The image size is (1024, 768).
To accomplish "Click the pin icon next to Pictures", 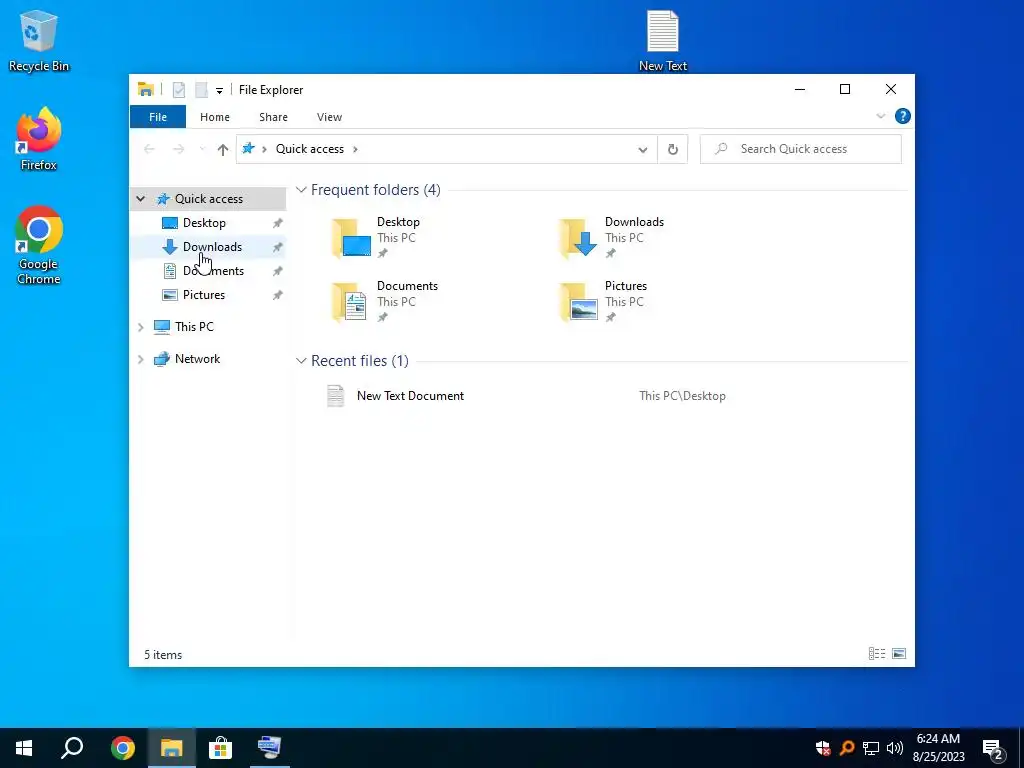I will point(278,295).
